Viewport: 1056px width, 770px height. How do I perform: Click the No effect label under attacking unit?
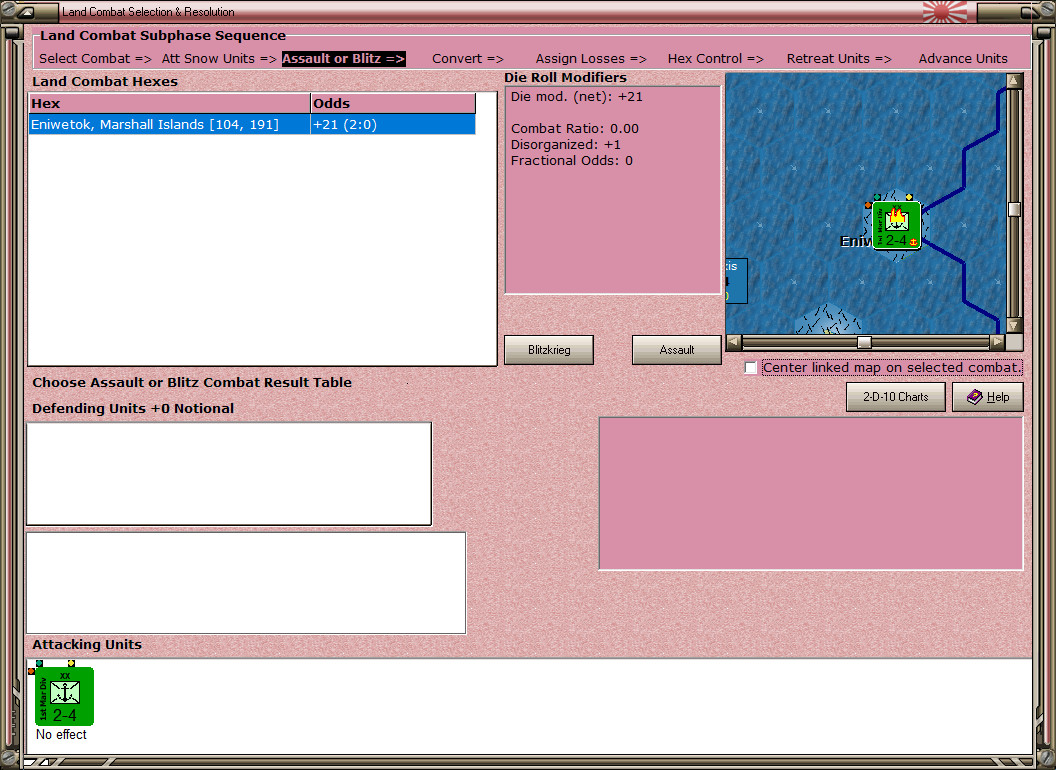61,734
